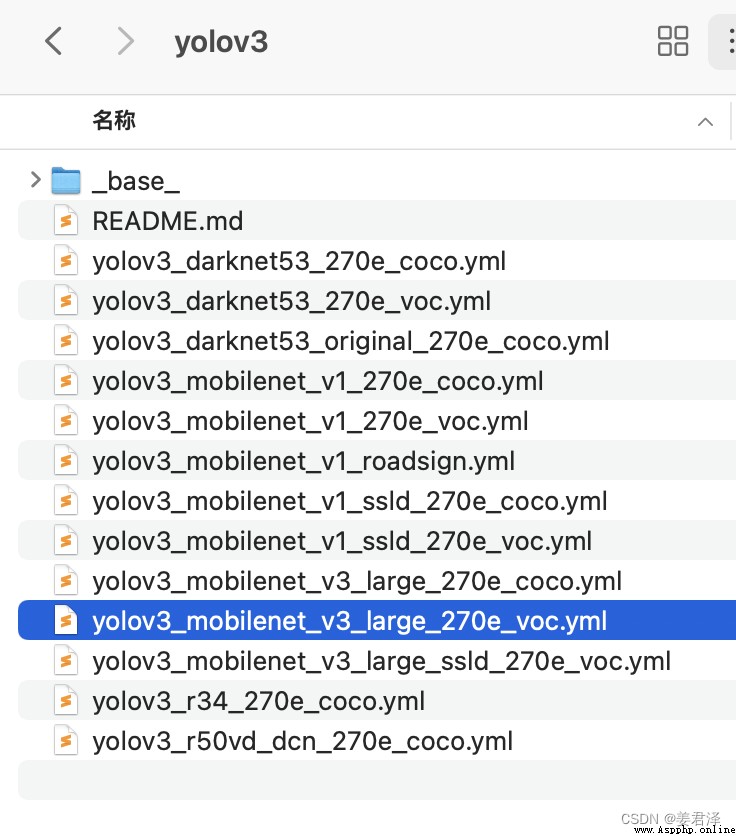Click the yolov3_darknet53_270e_coco.yml file icon
Screen dimensions: 736x836
click(x=66, y=261)
